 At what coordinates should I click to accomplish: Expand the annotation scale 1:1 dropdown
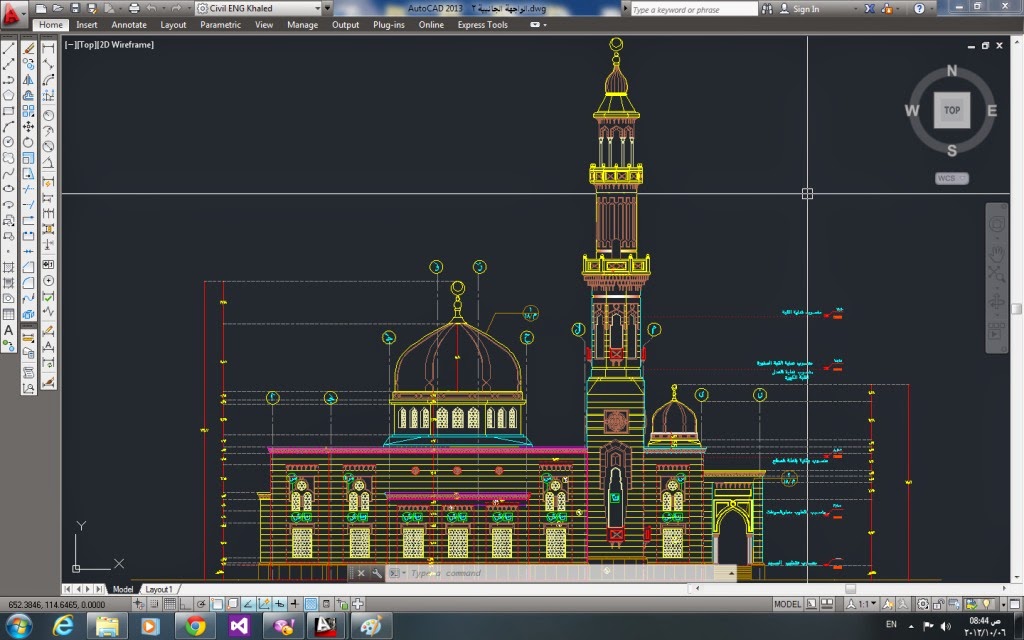coord(868,604)
